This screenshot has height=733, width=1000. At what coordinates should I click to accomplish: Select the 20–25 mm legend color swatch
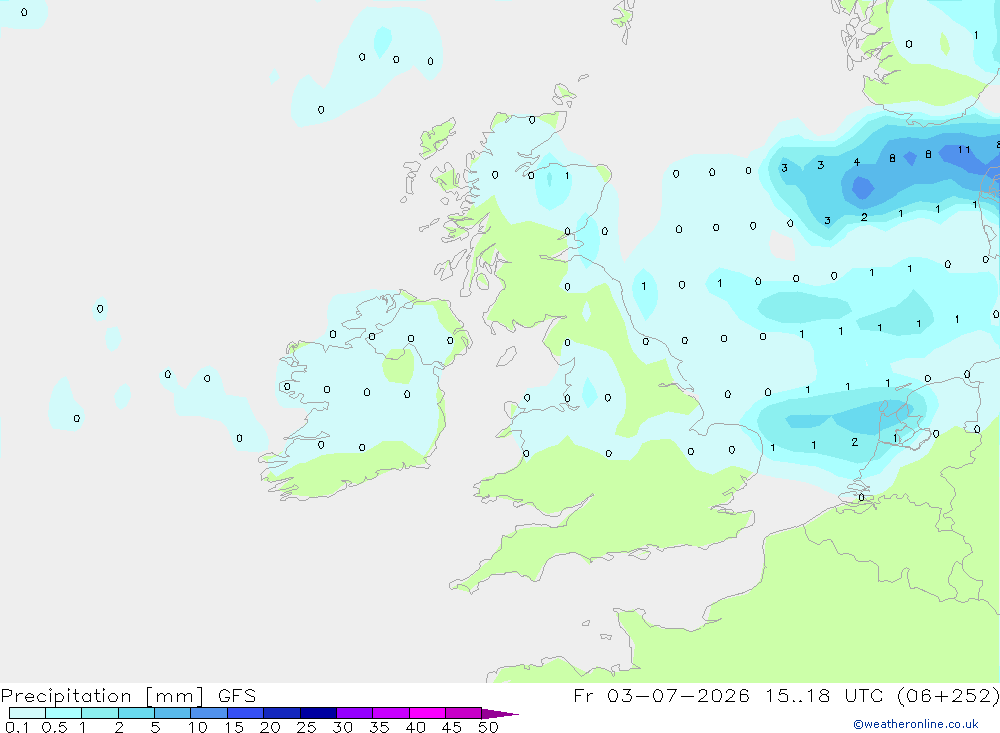[282, 713]
